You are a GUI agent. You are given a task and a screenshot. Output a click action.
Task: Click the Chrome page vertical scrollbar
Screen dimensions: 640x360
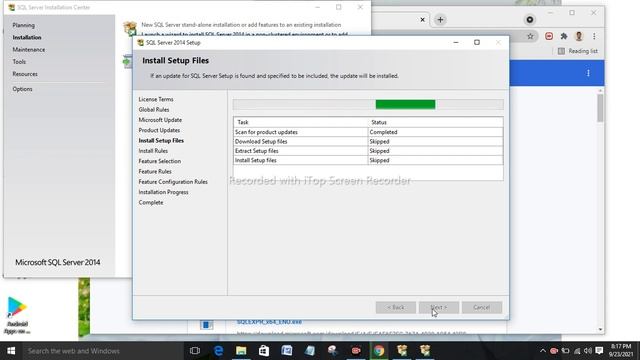pos(600,108)
